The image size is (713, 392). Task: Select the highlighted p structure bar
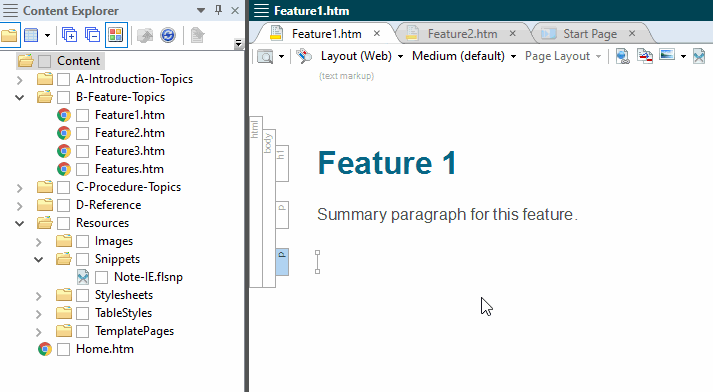click(x=282, y=262)
